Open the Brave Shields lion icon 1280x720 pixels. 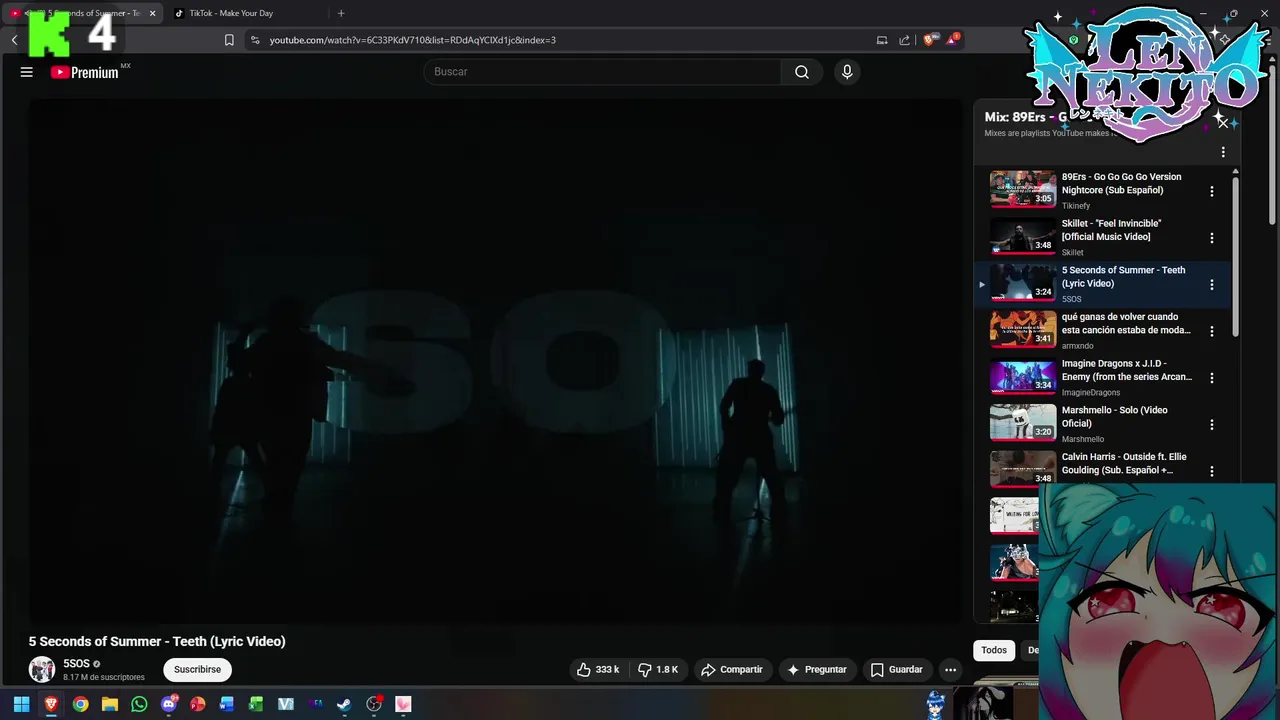click(929, 40)
